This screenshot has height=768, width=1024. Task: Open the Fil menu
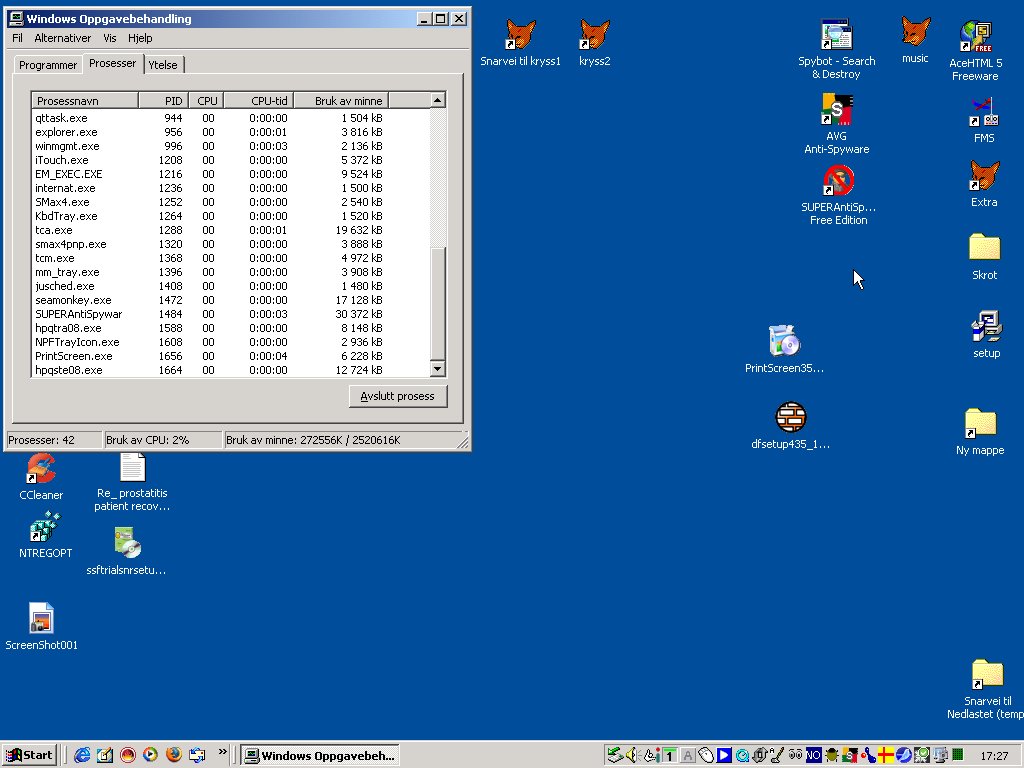tap(18, 38)
